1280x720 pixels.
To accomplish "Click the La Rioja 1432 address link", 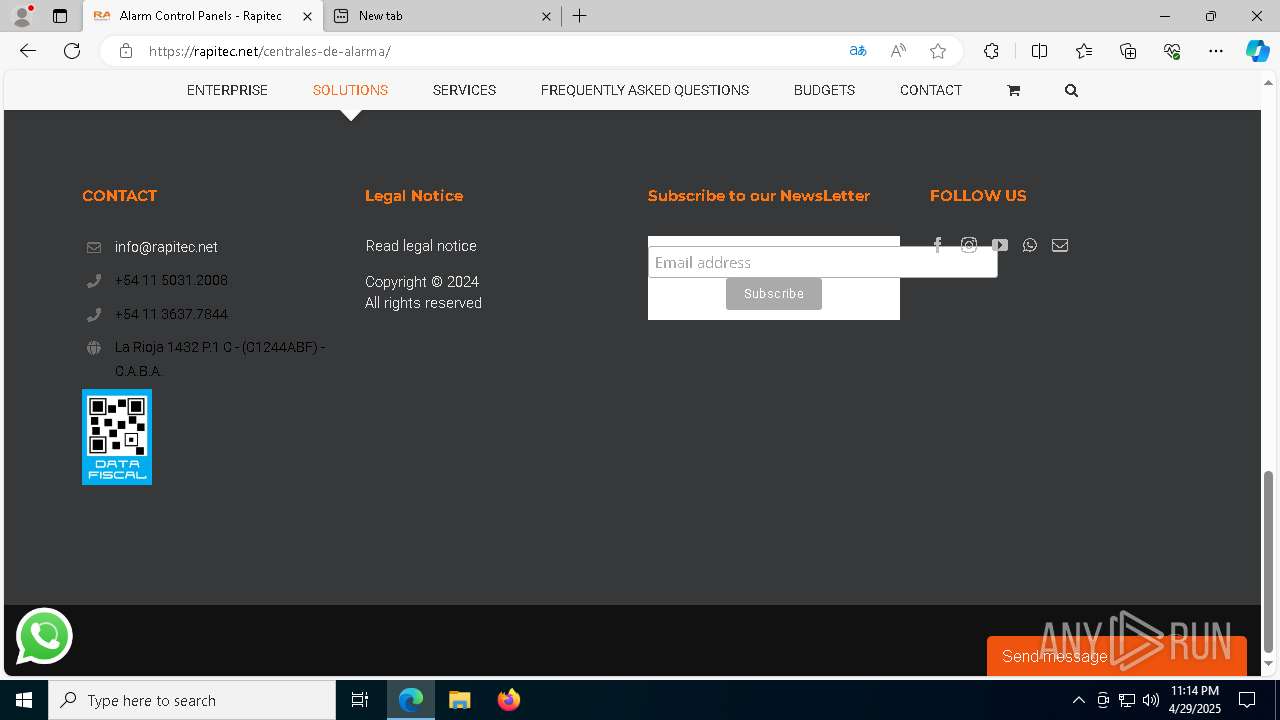I will point(220,359).
